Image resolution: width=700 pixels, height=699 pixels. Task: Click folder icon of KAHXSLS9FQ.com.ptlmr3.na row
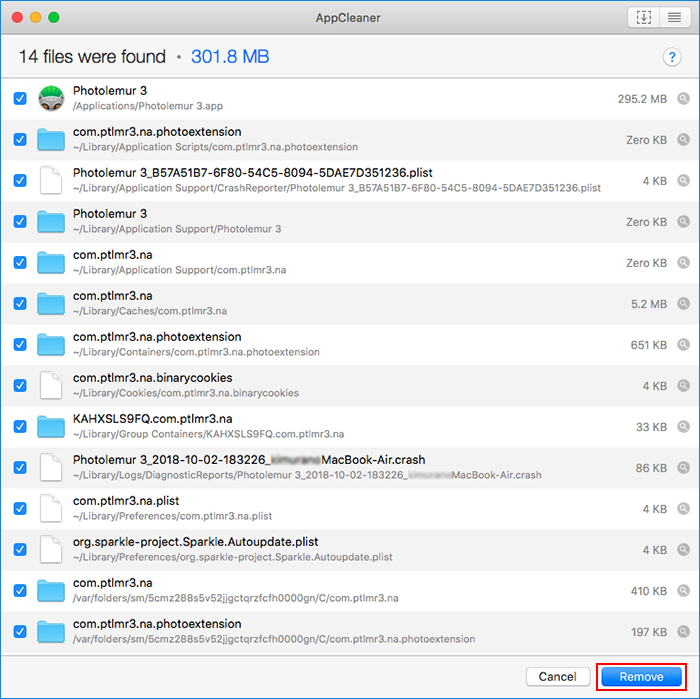pos(51,427)
